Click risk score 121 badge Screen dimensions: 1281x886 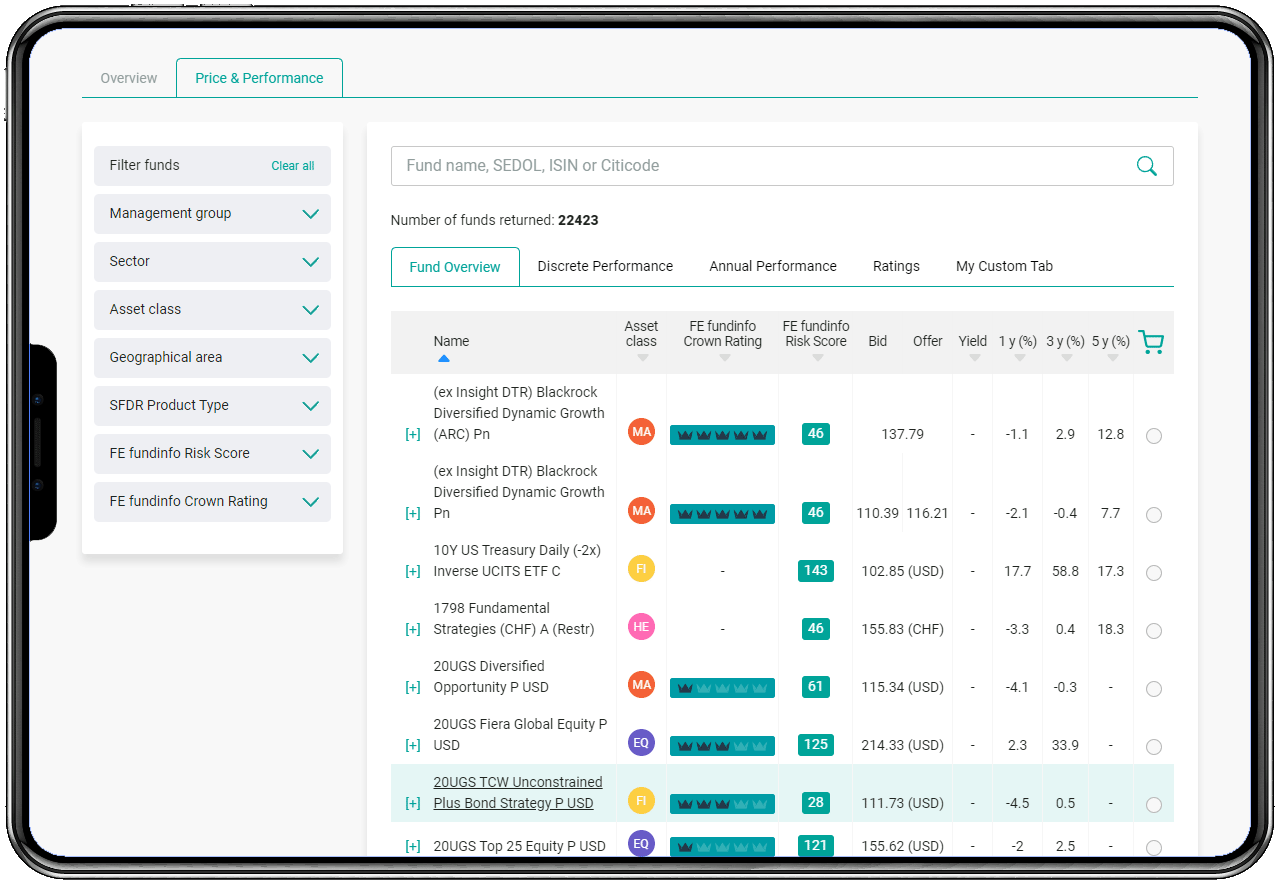pos(816,845)
